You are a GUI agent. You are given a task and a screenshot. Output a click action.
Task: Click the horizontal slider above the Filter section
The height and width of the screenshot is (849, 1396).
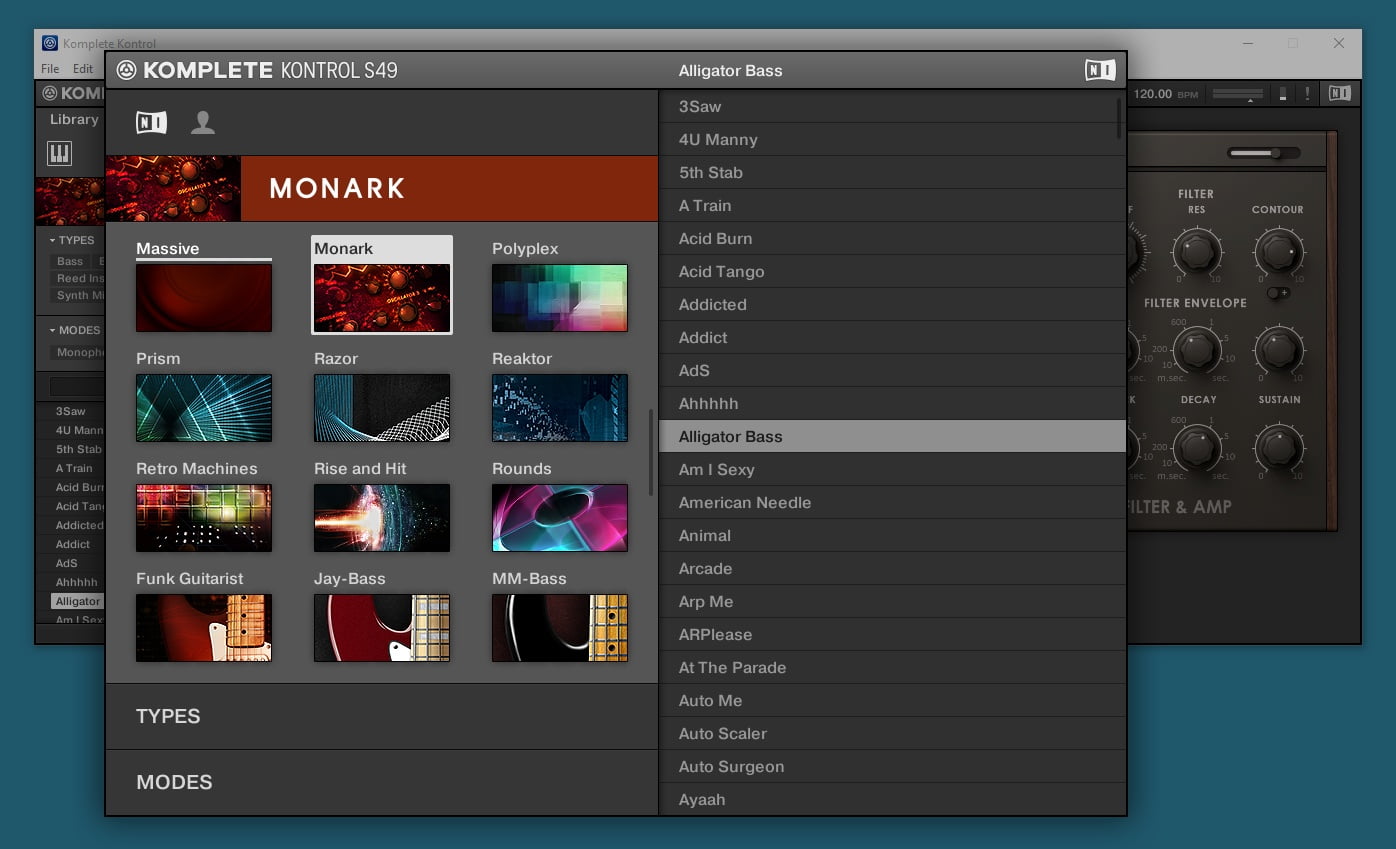coord(1264,153)
